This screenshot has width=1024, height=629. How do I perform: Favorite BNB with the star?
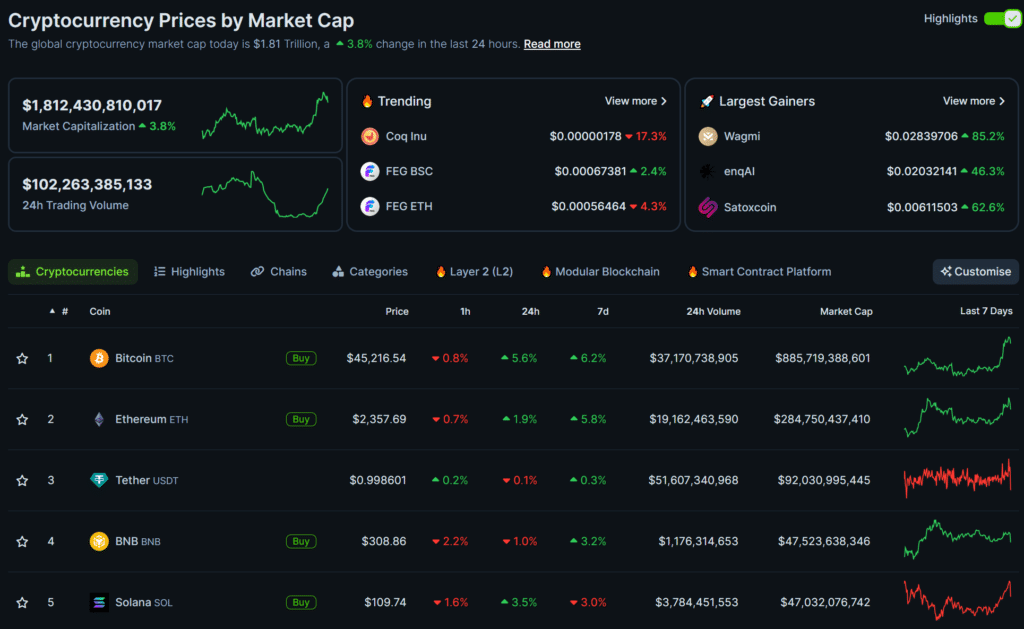coord(22,541)
